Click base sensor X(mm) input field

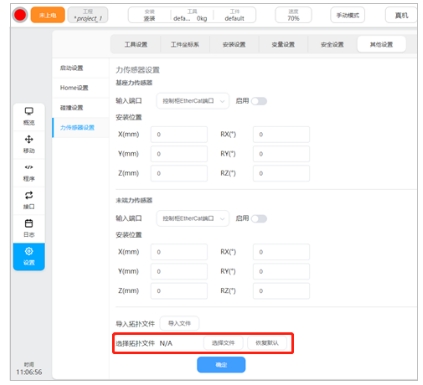(179, 134)
